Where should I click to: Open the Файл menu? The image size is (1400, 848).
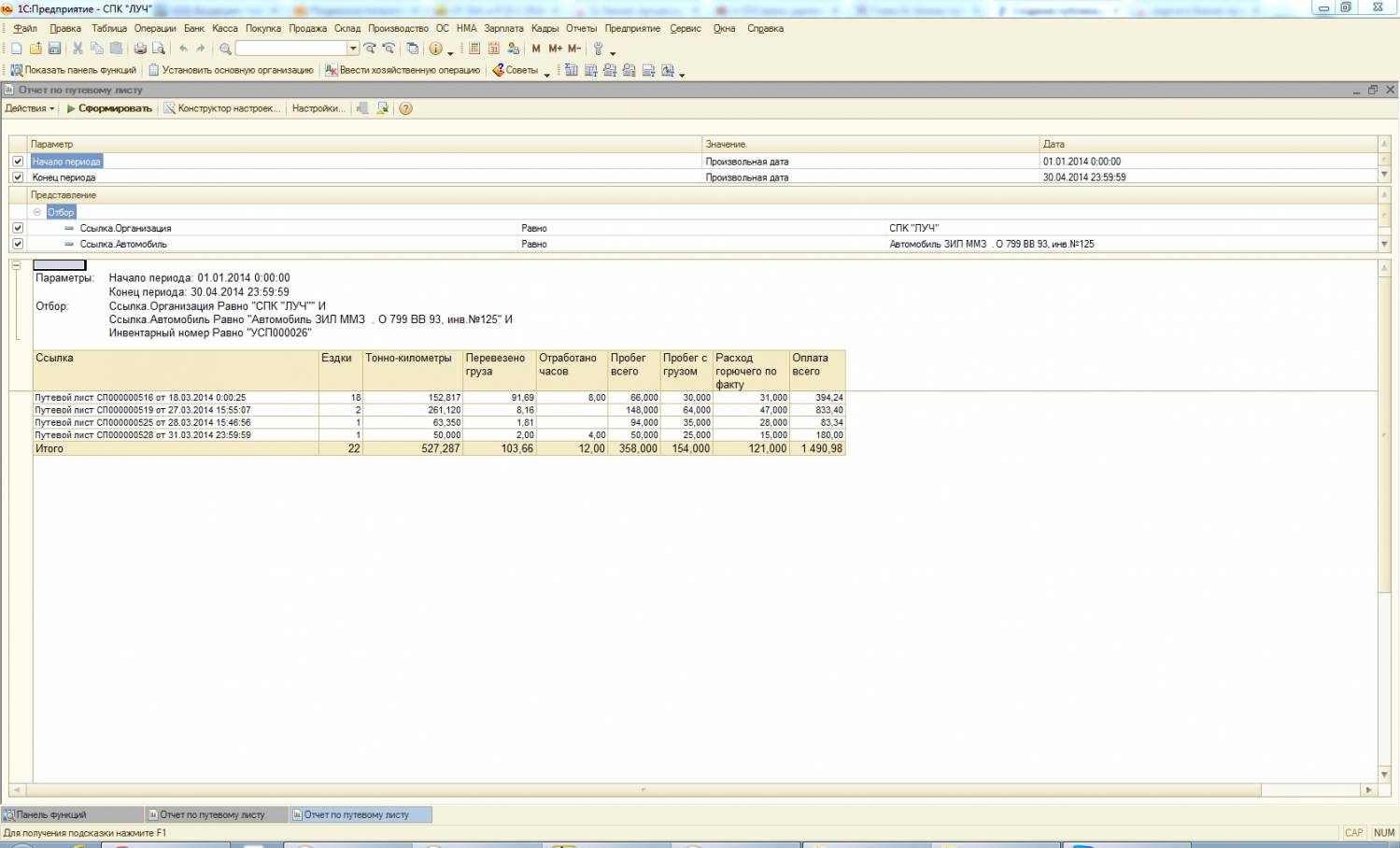pyautogui.click(x=25, y=29)
